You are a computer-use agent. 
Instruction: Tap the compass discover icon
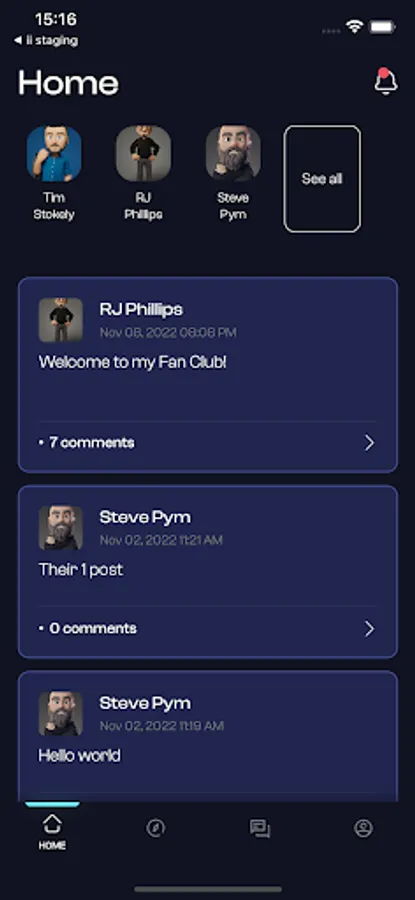pyautogui.click(x=156, y=828)
